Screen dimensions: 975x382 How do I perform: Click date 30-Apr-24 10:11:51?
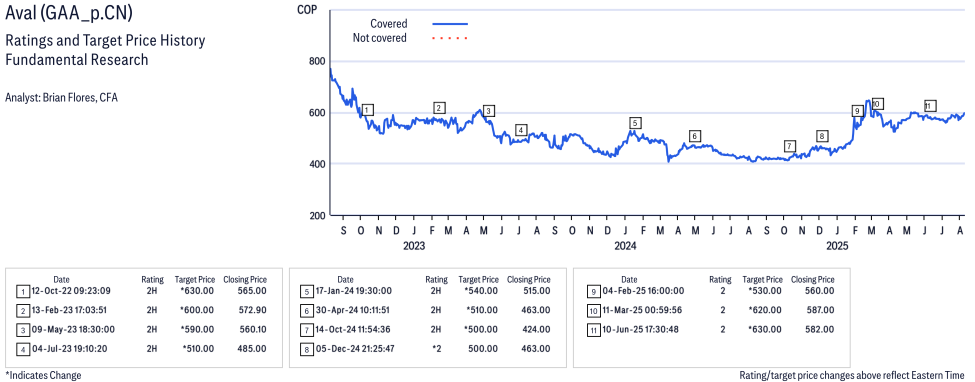coord(353,310)
